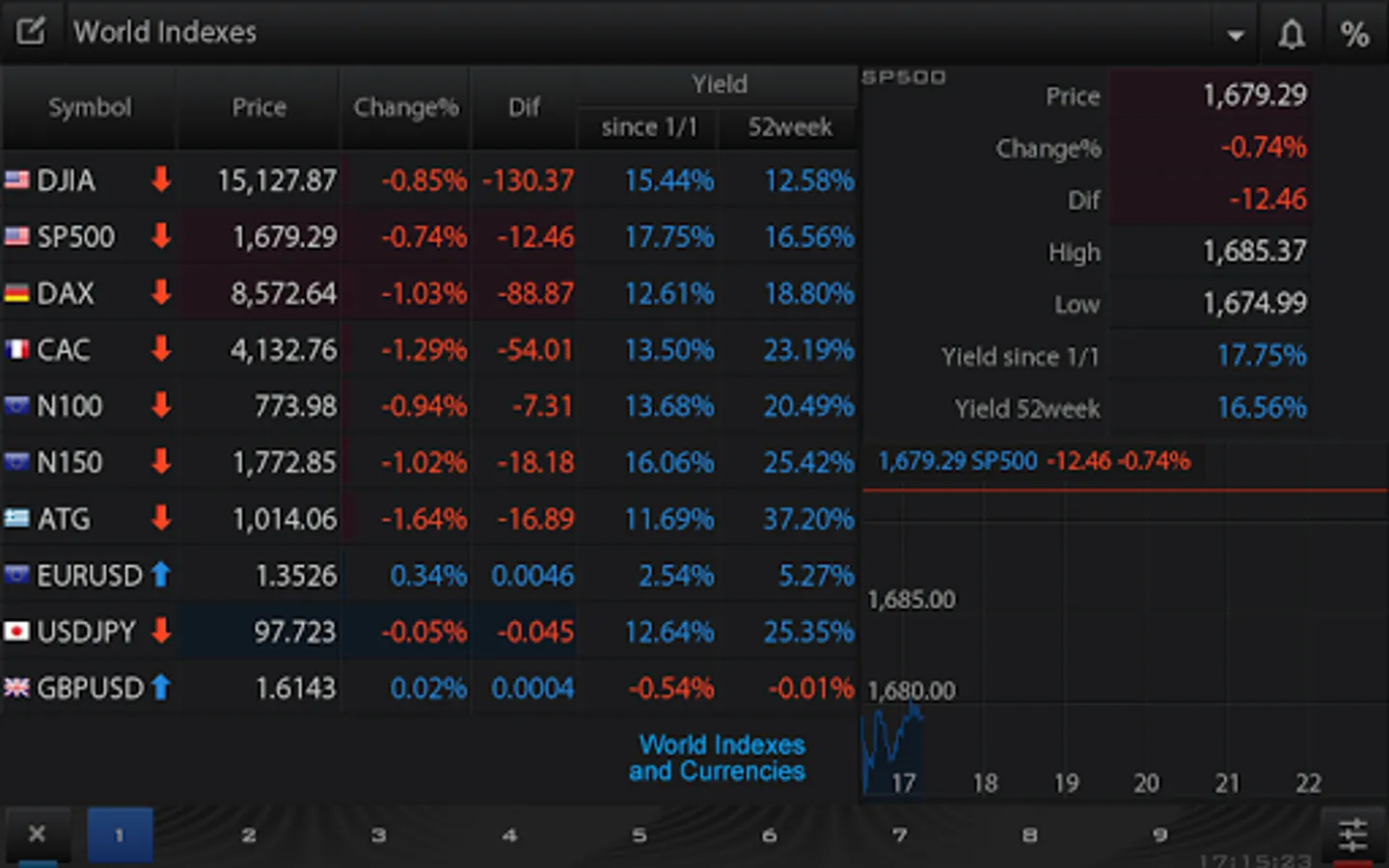This screenshot has height=868, width=1389.
Task: Open the settings sliders icon
Action: (1353, 835)
